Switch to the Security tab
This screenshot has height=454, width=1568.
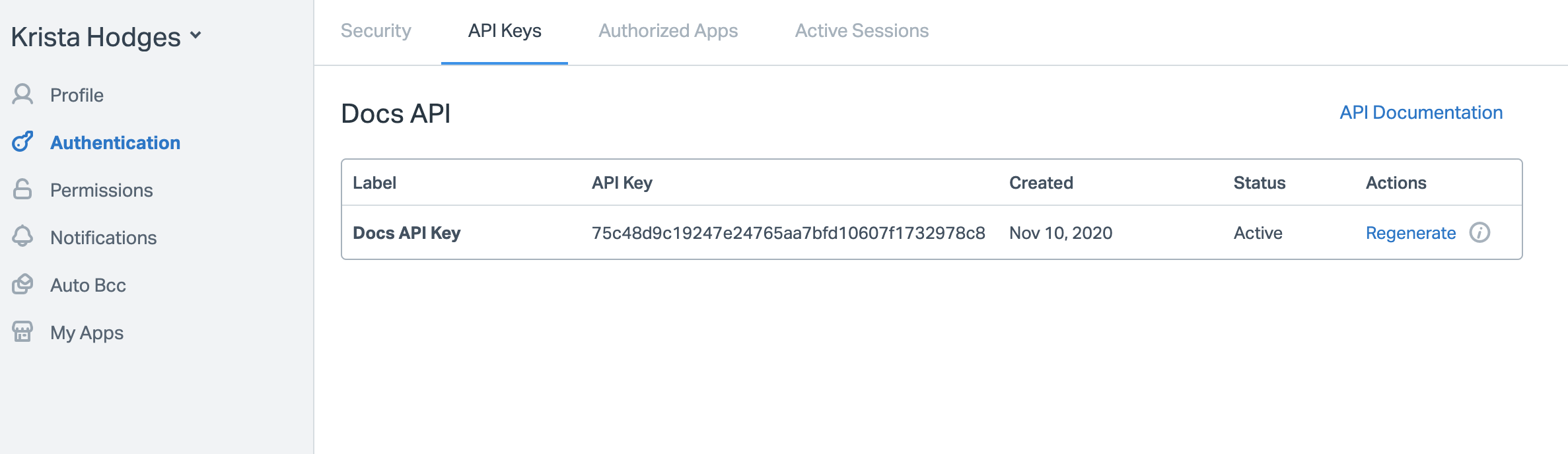[375, 30]
